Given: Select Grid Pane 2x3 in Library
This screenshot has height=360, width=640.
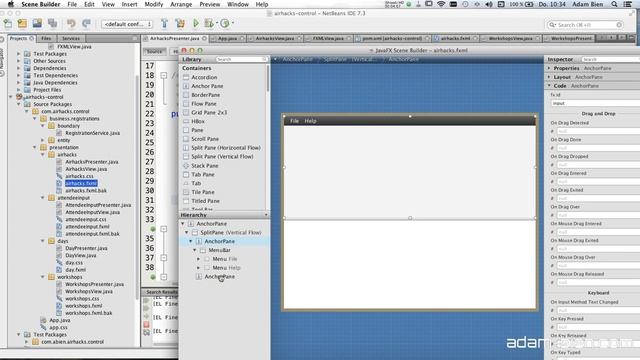Looking at the screenshot, I should [209, 113].
